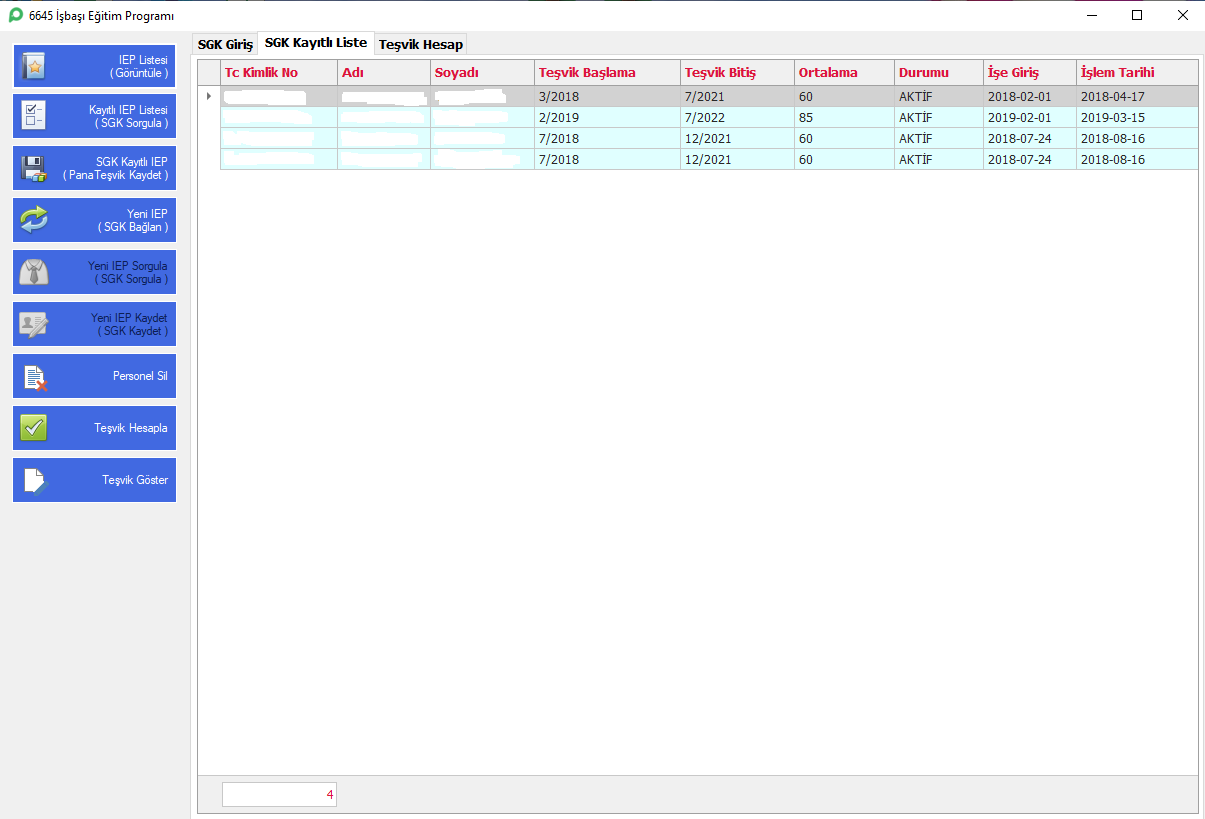
Task: Click AKTİF status in row with 3/2018
Action: point(939,97)
